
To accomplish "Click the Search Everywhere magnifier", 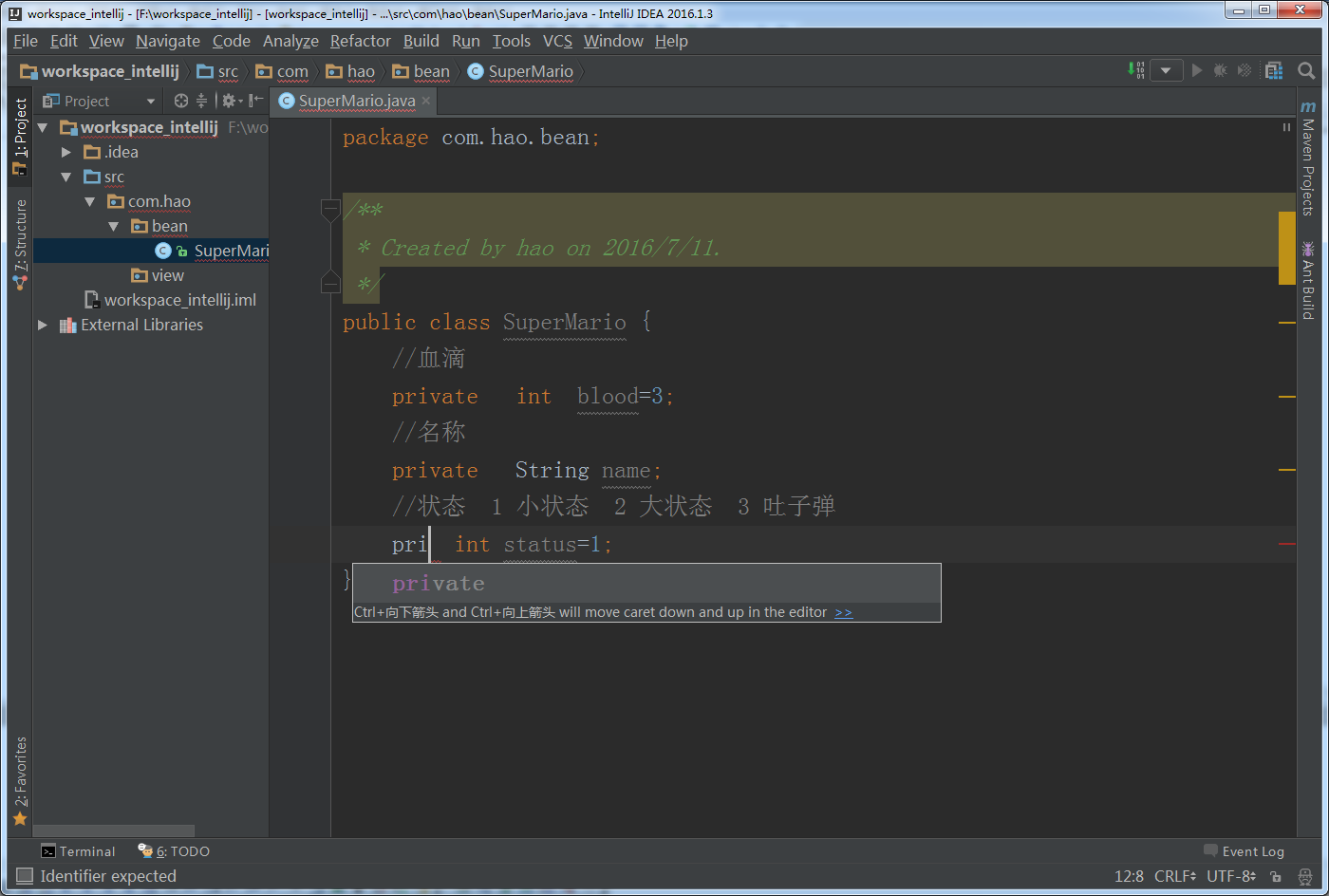I will (1306, 70).
